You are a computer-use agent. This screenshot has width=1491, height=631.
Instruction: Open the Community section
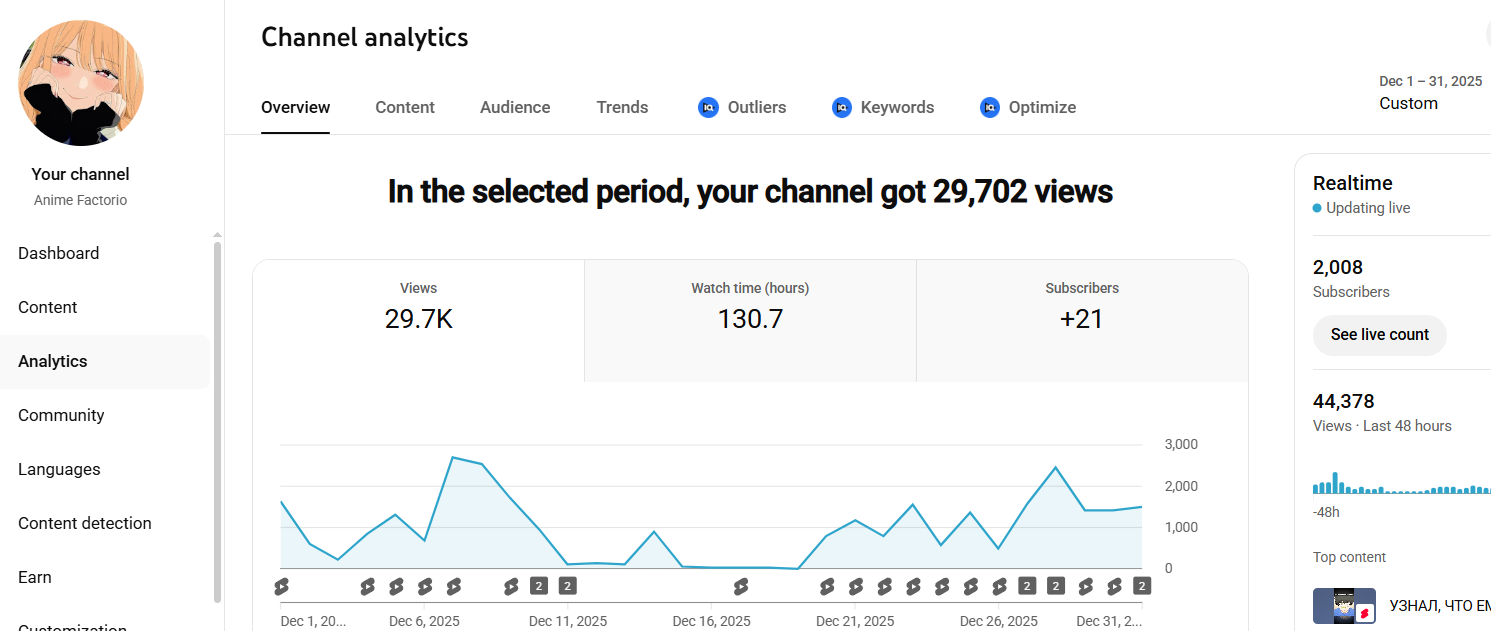[x=105, y=415]
